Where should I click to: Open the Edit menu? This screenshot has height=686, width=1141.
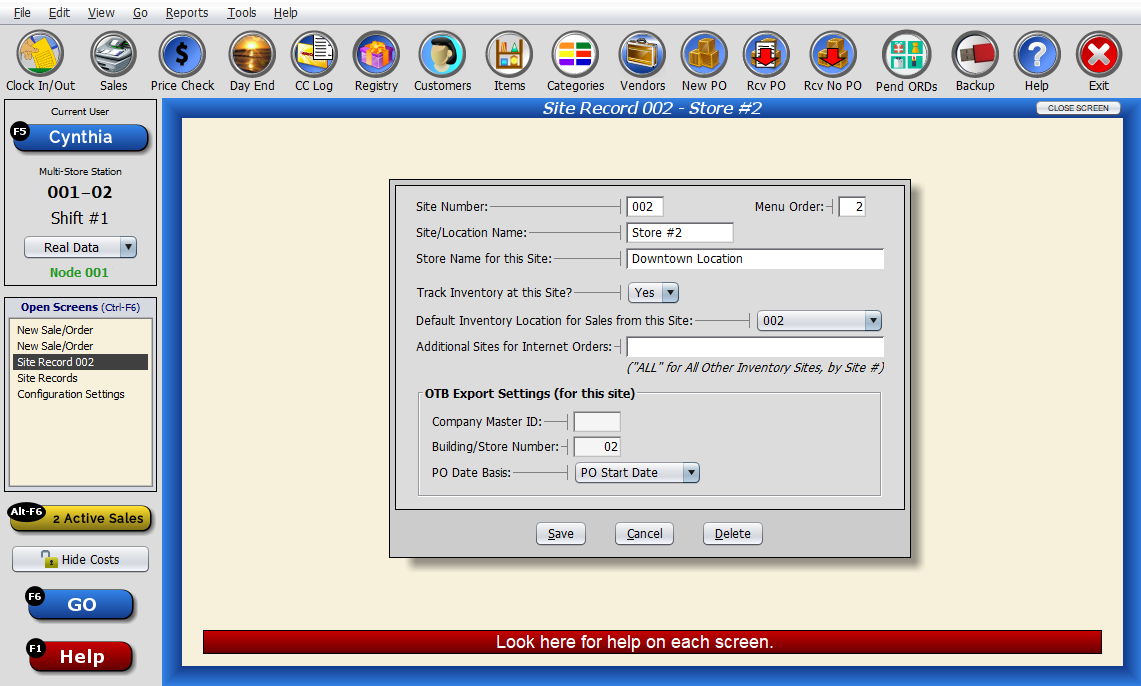click(x=59, y=12)
